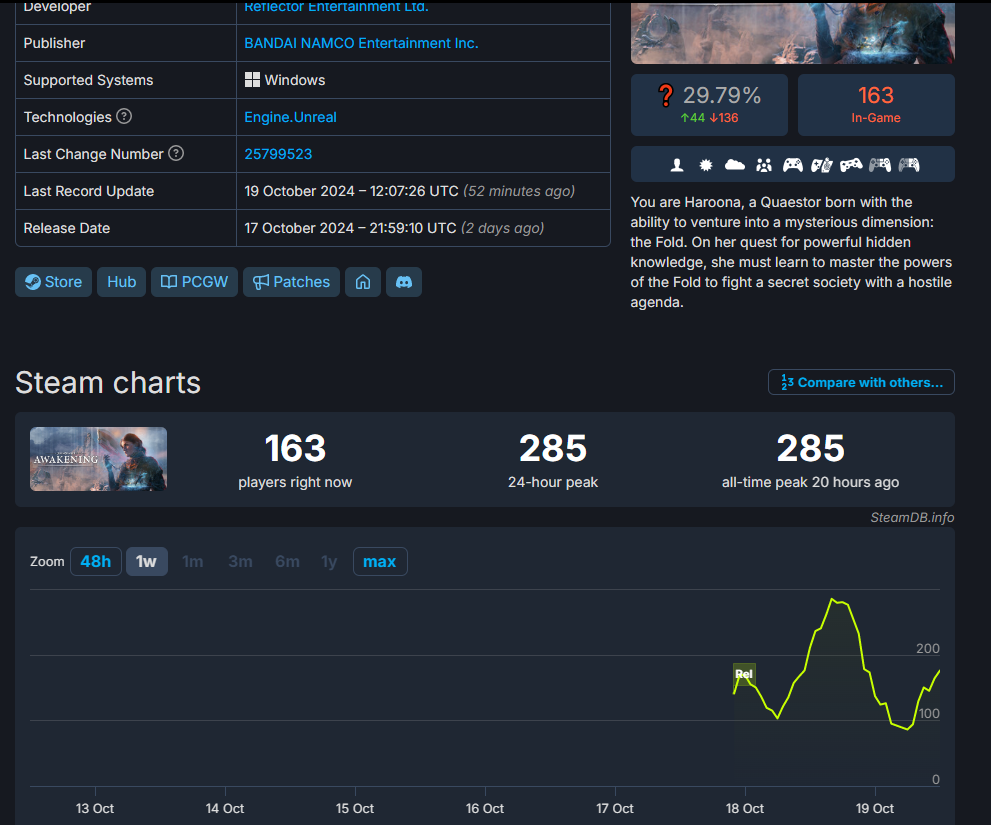The height and width of the screenshot is (825, 991).
Task: Click the 19 Oct axis label
Action: click(x=875, y=809)
